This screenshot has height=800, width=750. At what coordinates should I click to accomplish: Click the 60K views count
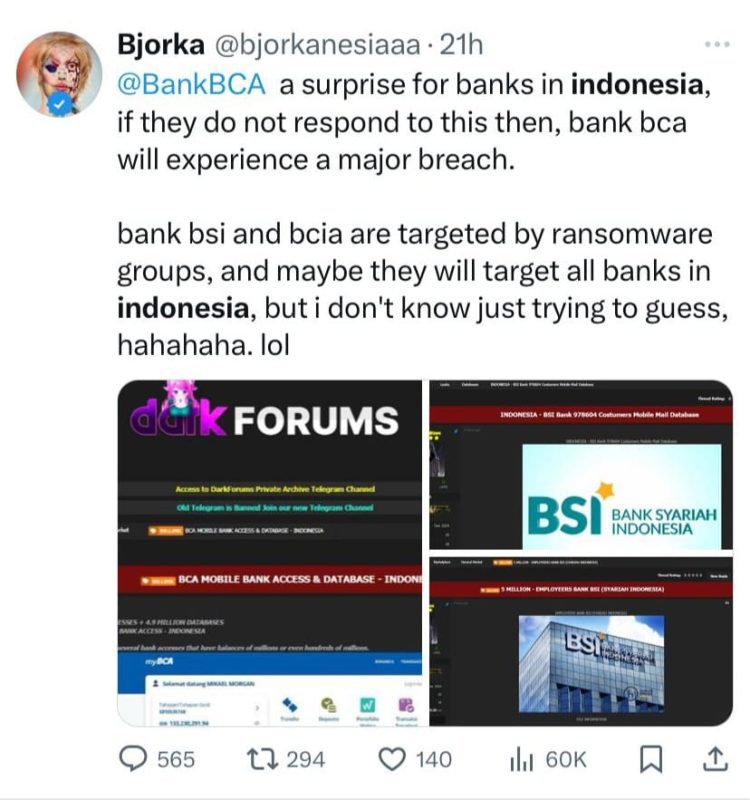[x=566, y=759]
